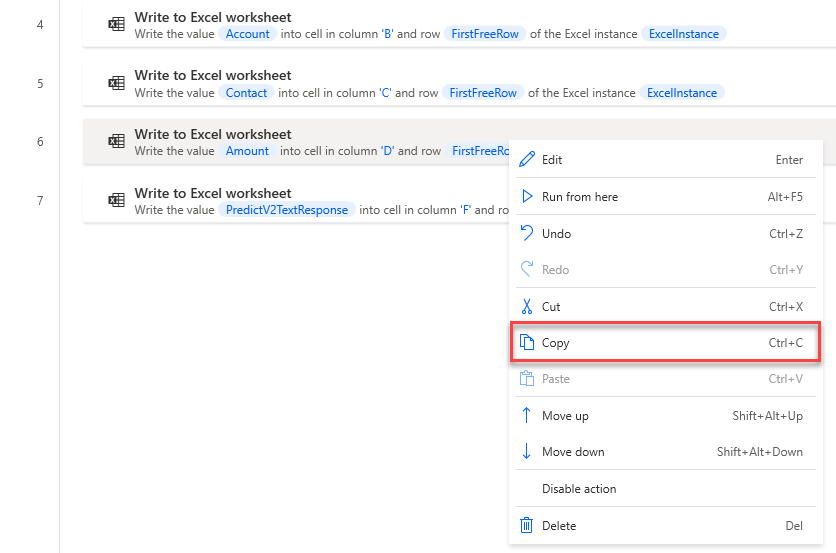Choose Copy from the context menu
The height and width of the screenshot is (553, 836).
pyautogui.click(x=665, y=343)
